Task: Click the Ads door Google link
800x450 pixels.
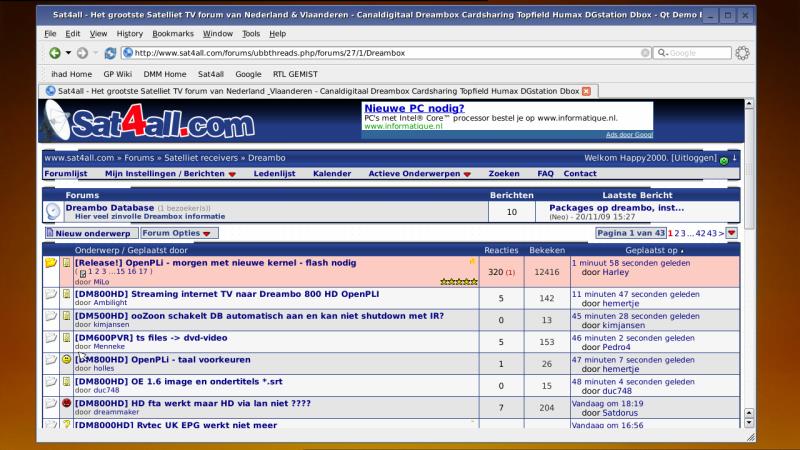Action: pyautogui.click(x=629, y=135)
